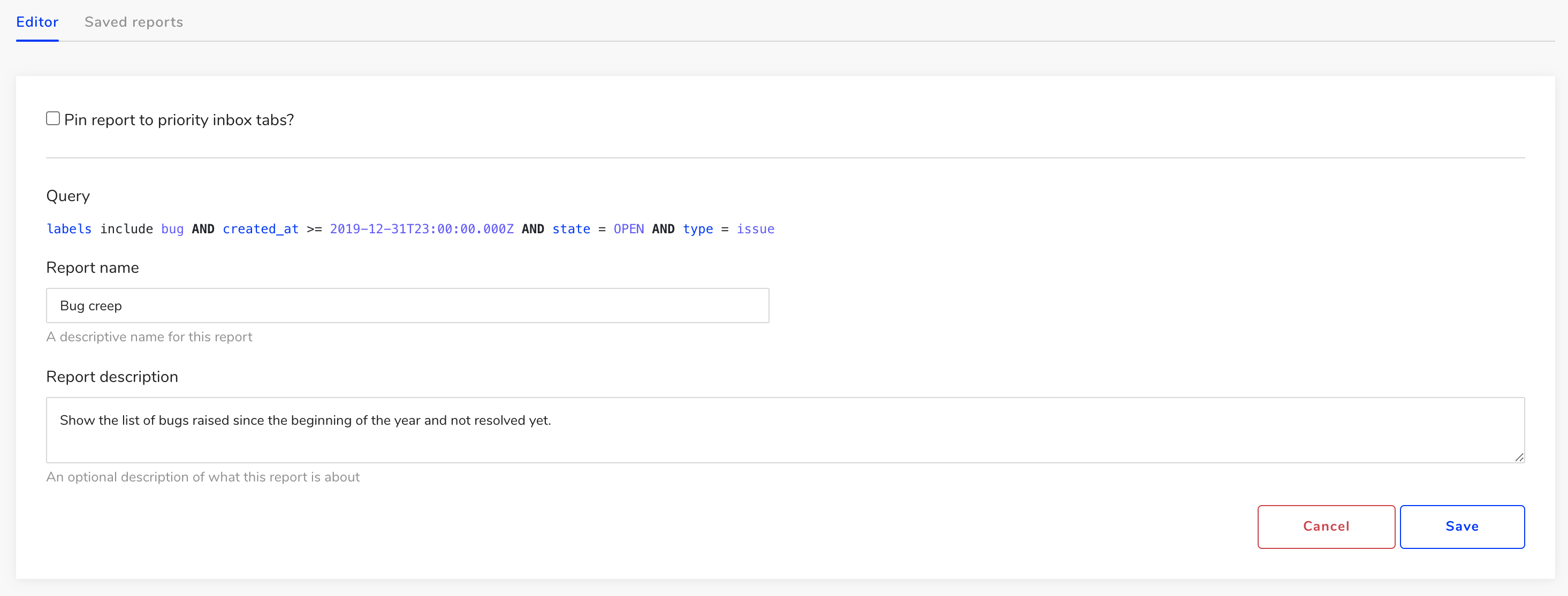Click the 'issue' value in the query
Viewport: 1568px width, 596px height.
[756, 229]
